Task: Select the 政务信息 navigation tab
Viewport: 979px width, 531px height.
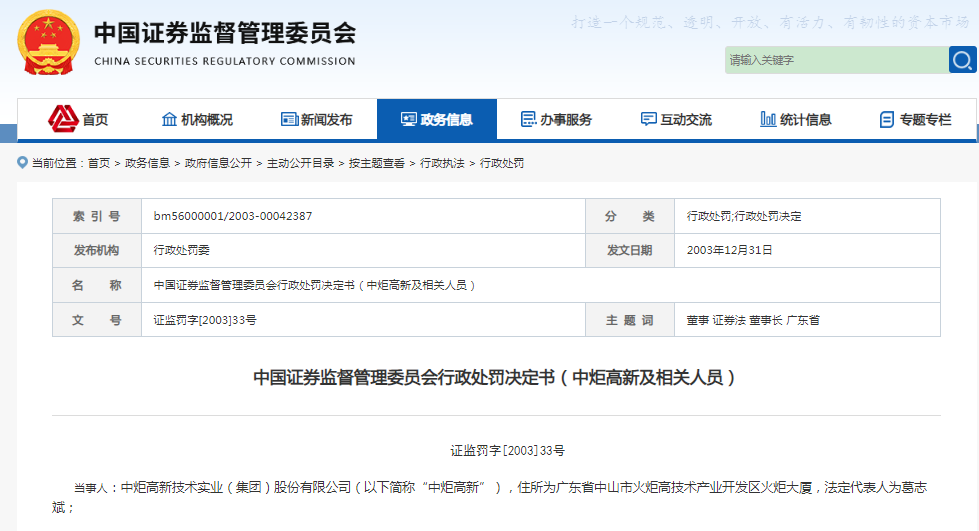Action: point(437,119)
